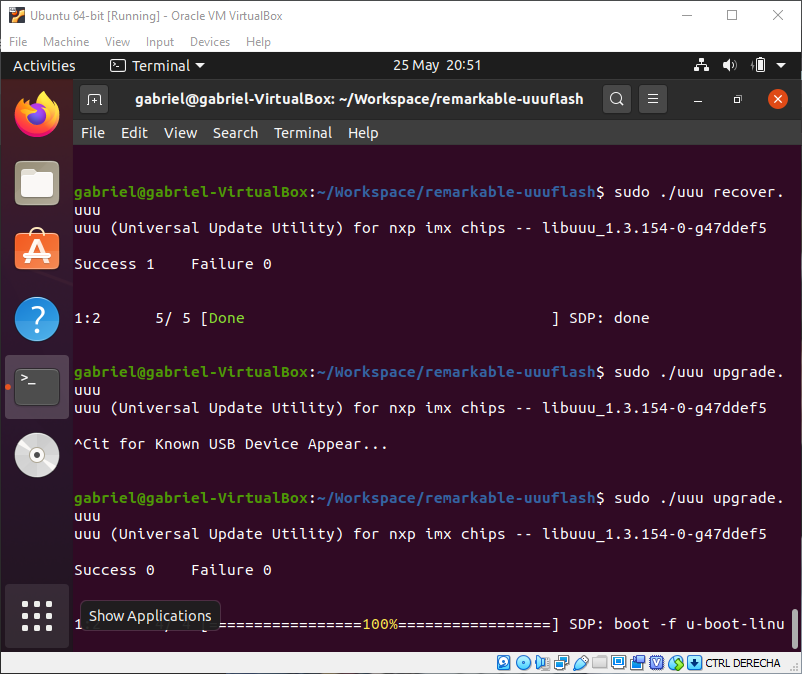Image resolution: width=802 pixels, height=674 pixels.
Task: Minimize the terminal window
Action: click(698, 99)
